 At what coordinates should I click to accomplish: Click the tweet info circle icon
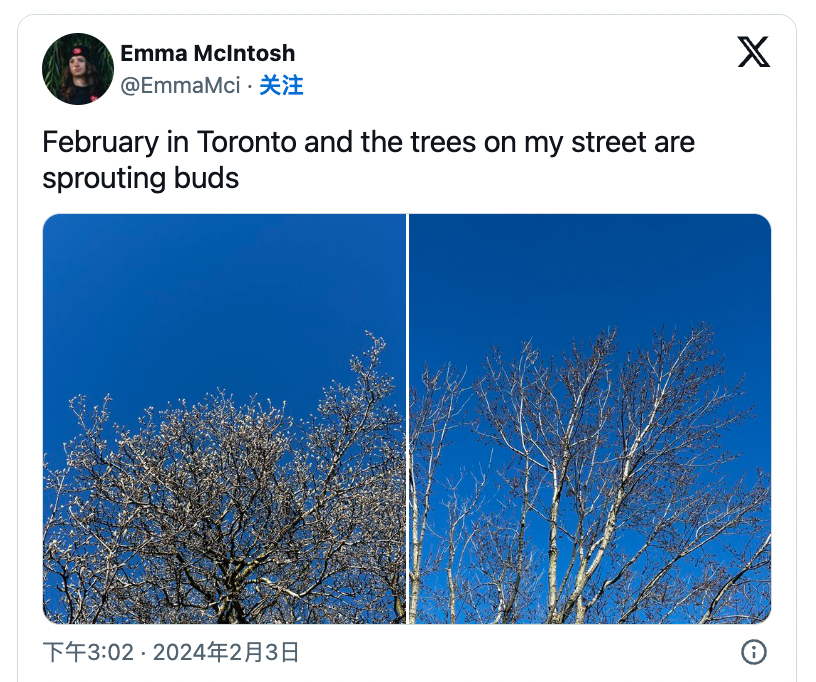click(754, 652)
